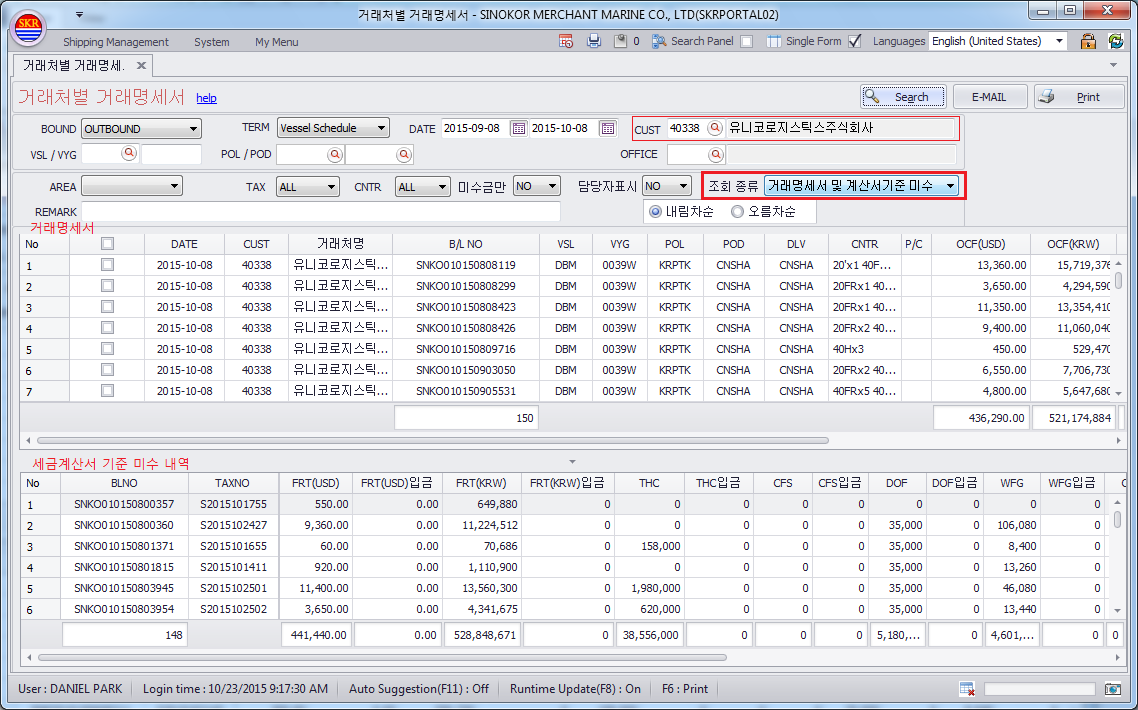
Task: Click the OFFICE lookup magnifier icon
Action: pos(716,154)
